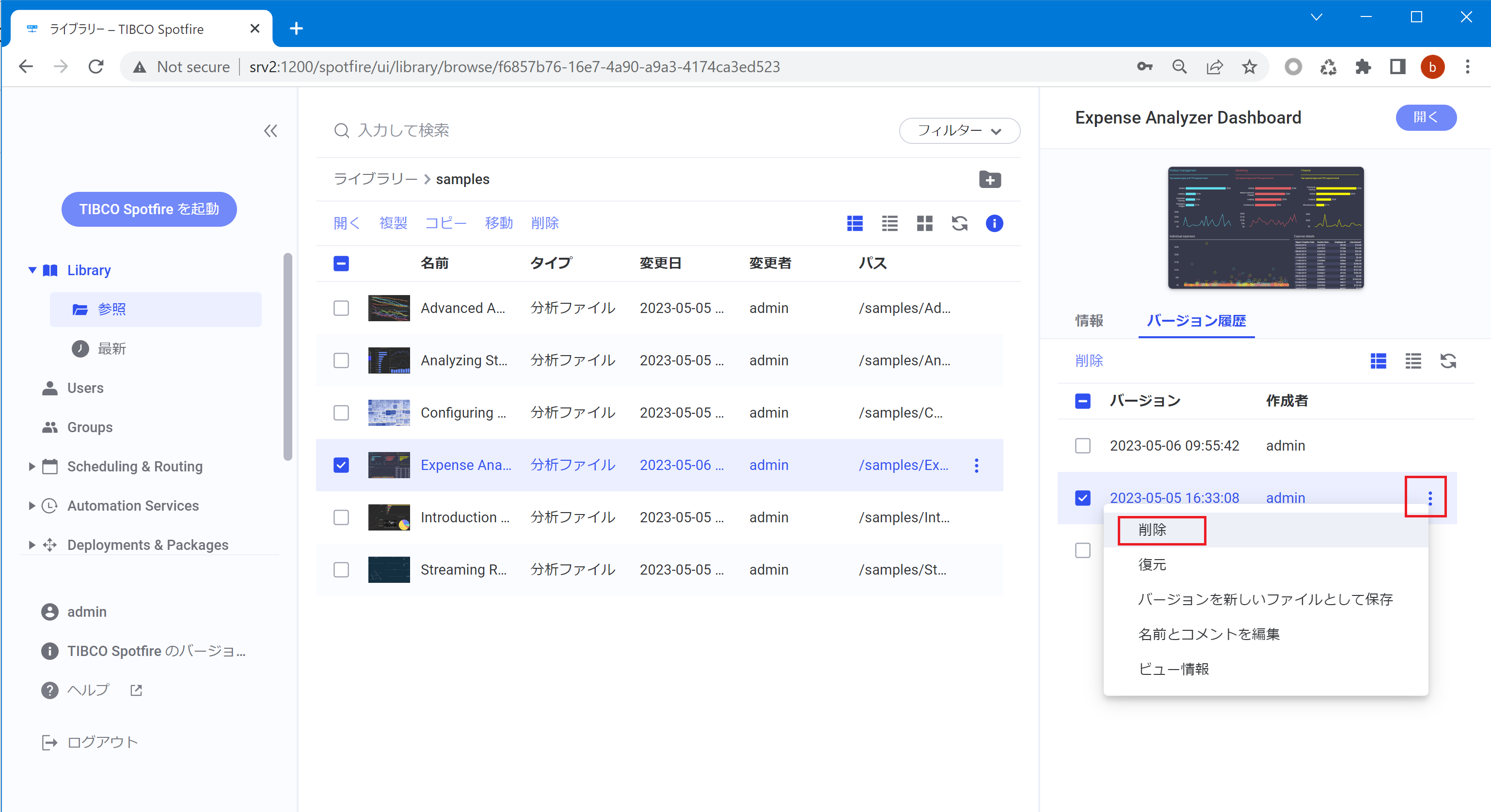This screenshot has width=1491, height=812.
Task: Click the sidebar vertical scrollbar
Action: click(287, 357)
